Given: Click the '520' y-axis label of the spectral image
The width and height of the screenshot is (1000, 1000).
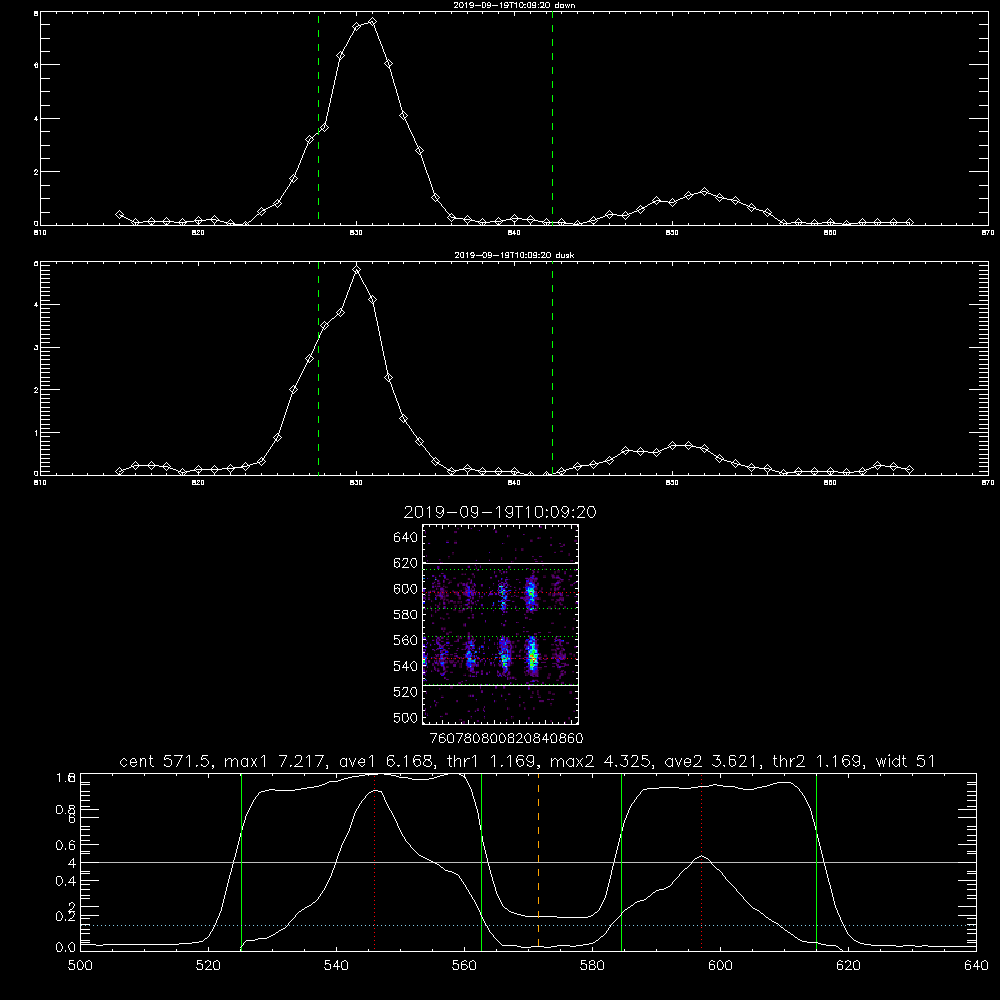Looking at the screenshot, I should (x=406, y=692).
